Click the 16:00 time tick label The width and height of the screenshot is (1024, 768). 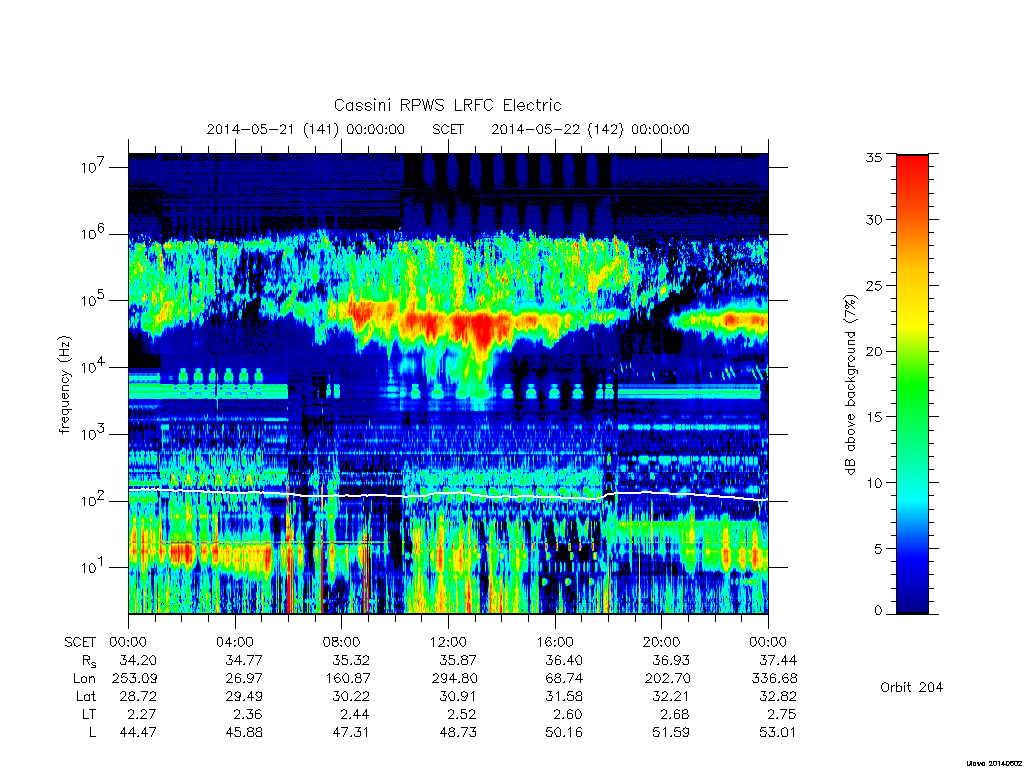(554, 643)
